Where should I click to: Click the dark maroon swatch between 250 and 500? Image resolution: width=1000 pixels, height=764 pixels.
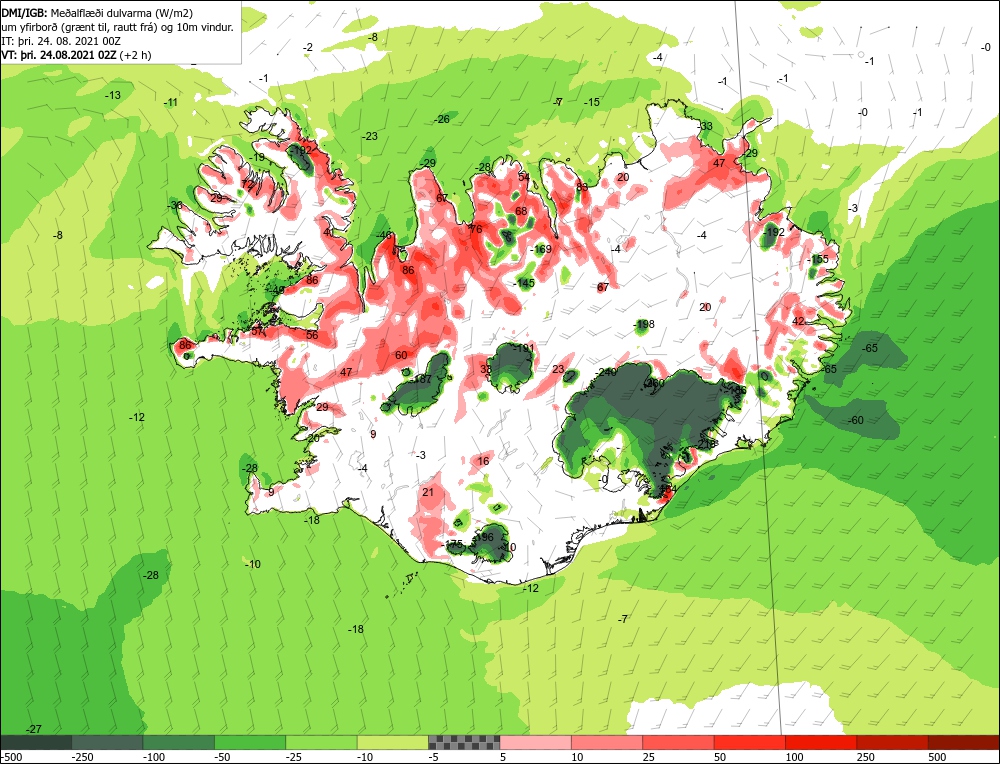(893, 742)
